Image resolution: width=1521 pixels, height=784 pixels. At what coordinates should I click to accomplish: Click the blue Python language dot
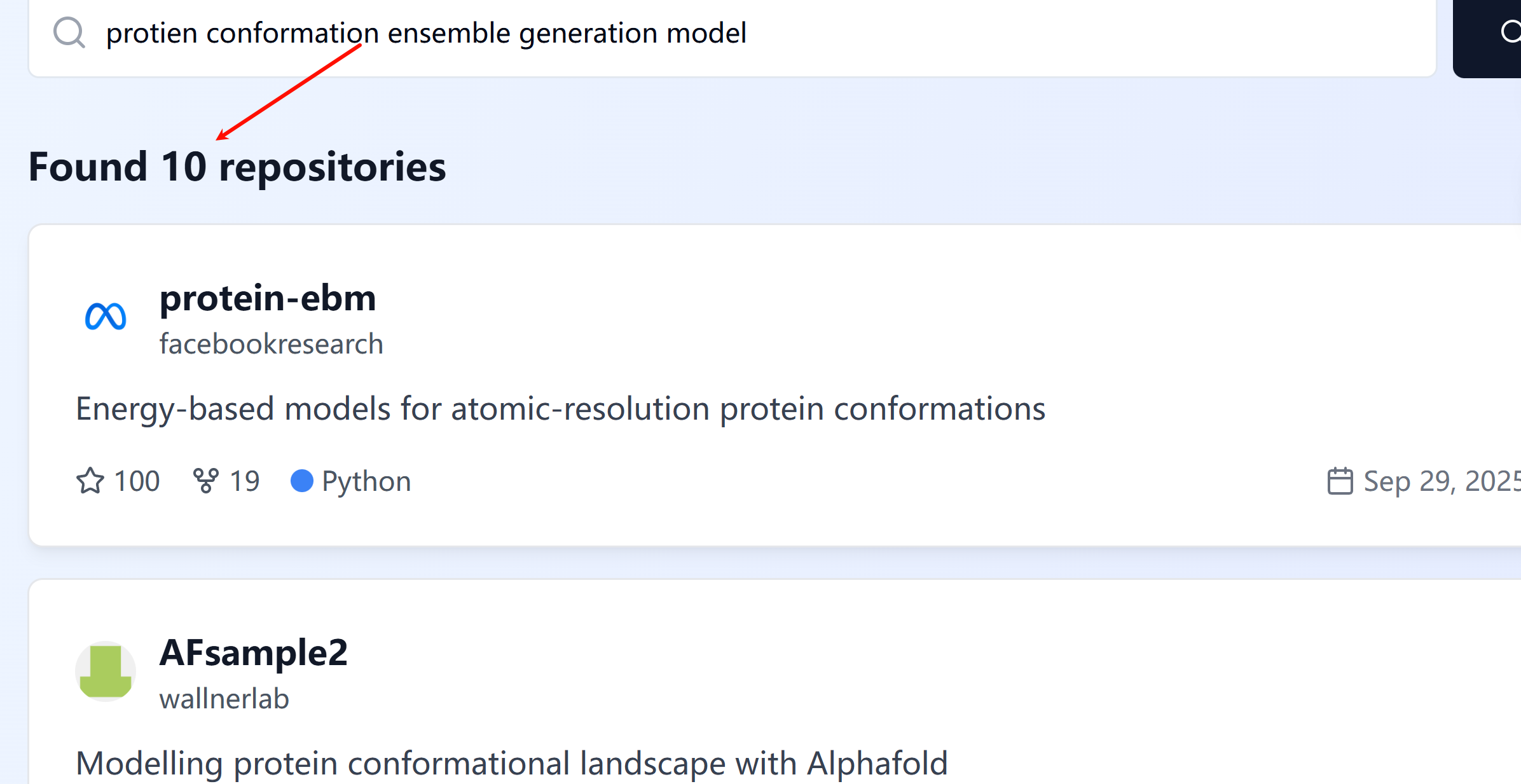(301, 481)
